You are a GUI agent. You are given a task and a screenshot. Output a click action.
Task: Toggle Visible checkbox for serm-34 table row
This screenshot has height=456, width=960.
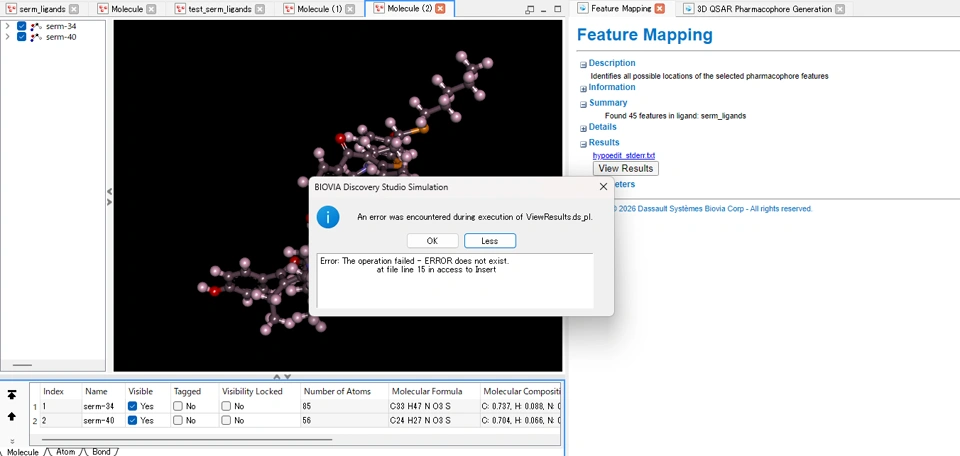point(133,406)
